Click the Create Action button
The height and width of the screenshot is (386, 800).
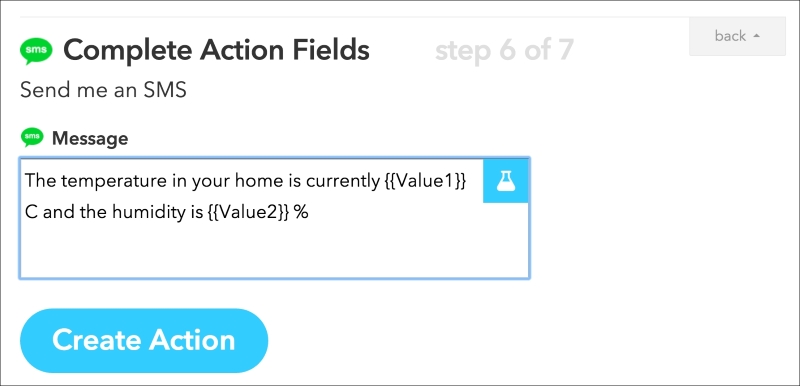click(144, 340)
